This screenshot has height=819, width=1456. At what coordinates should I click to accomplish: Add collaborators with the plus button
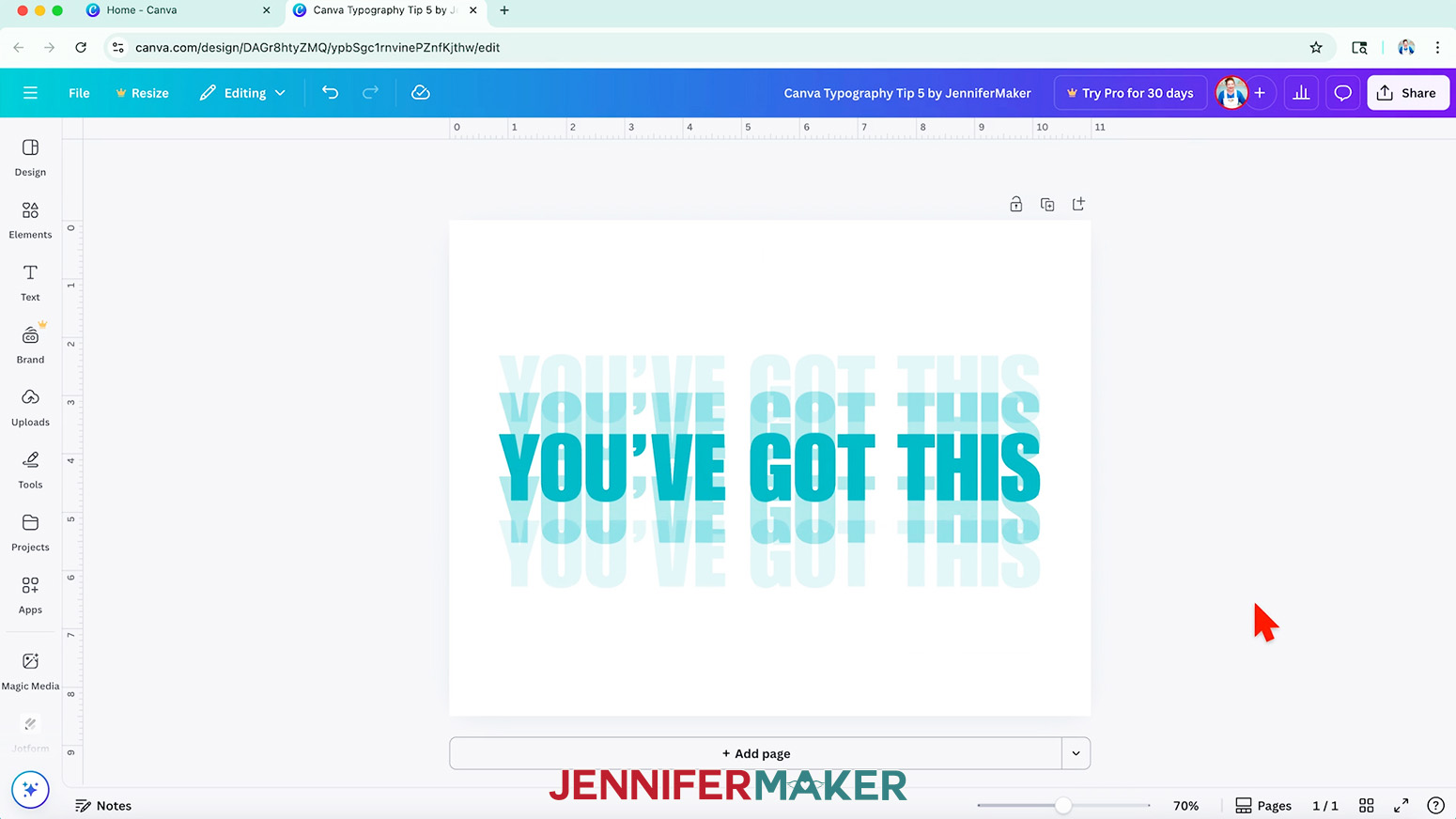(1260, 93)
